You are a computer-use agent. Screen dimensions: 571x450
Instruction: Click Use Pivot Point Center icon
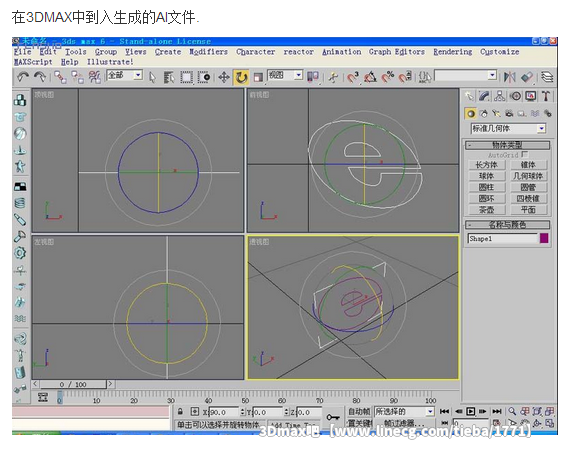(313, 76)
